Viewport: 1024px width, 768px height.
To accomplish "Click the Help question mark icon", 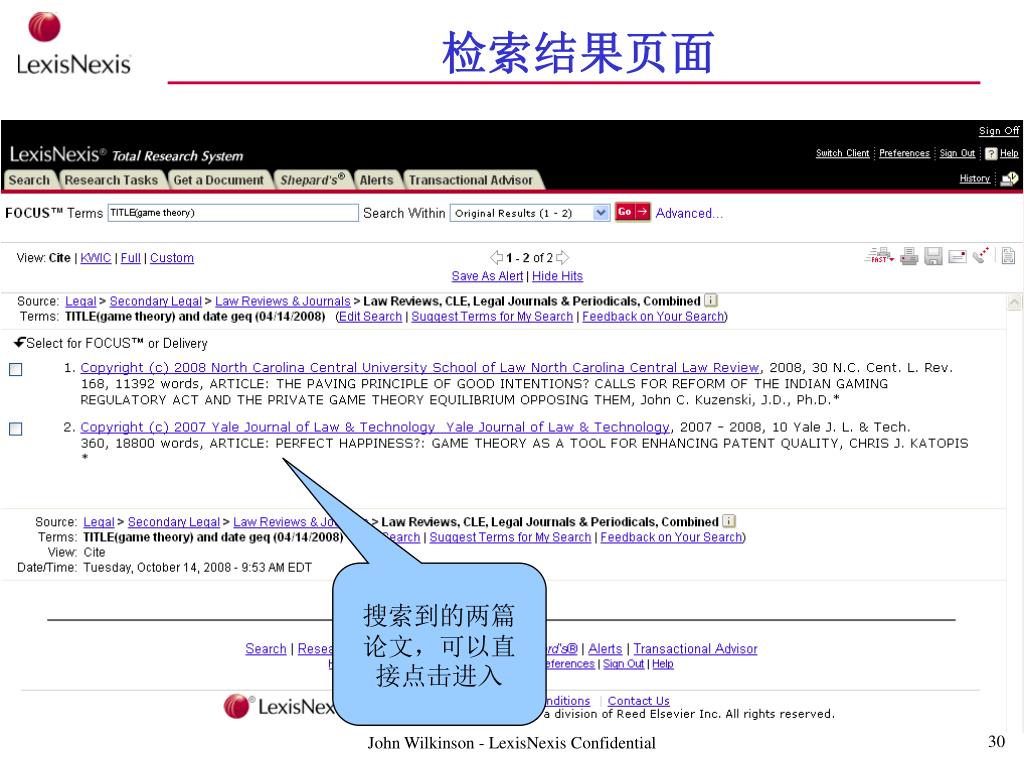I will pyautogui.click(x=991, y=153).
